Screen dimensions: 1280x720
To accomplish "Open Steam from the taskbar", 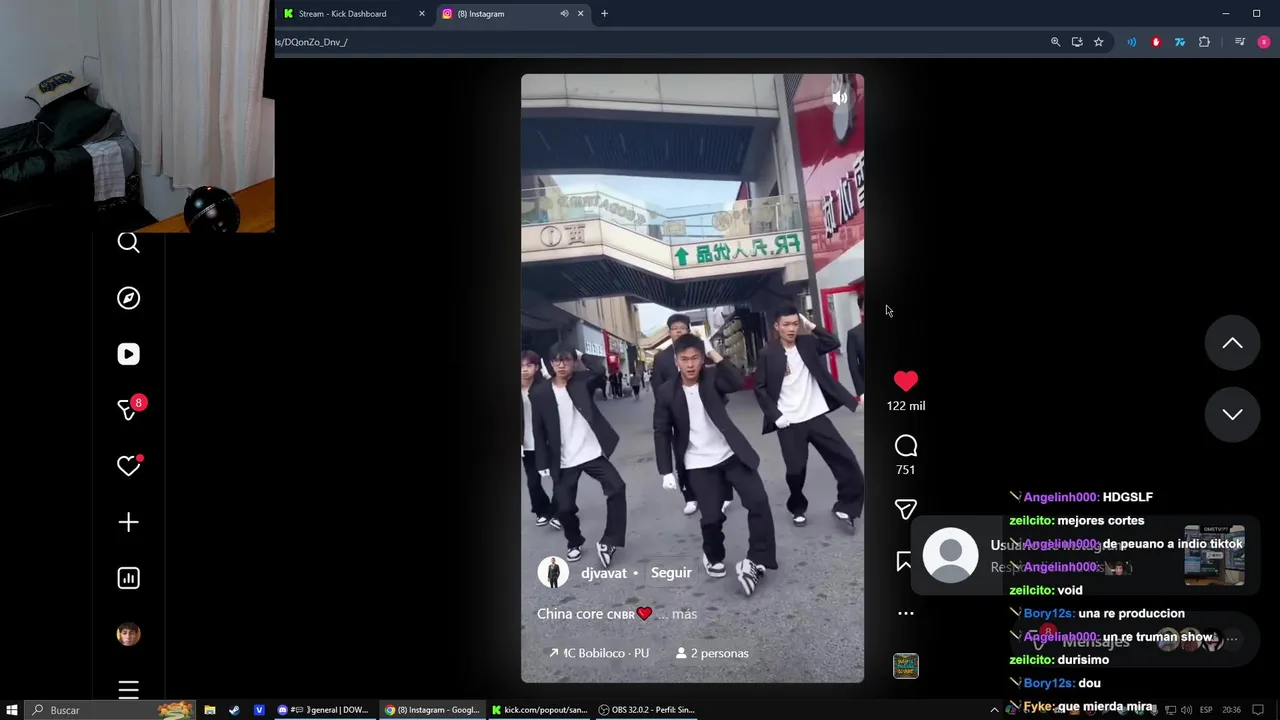I will 234,710.
